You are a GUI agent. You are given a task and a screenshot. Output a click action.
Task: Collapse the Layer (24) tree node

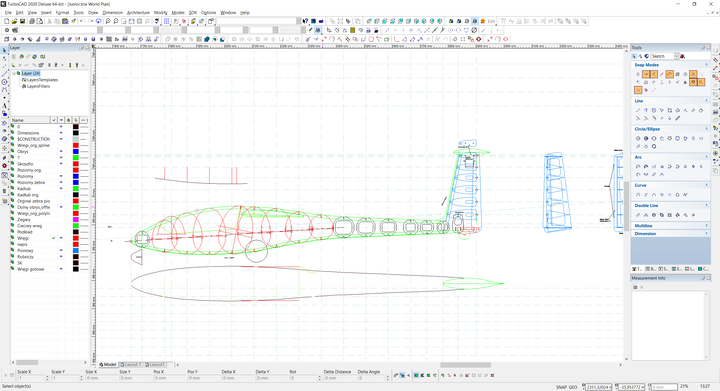pos(14,73)
